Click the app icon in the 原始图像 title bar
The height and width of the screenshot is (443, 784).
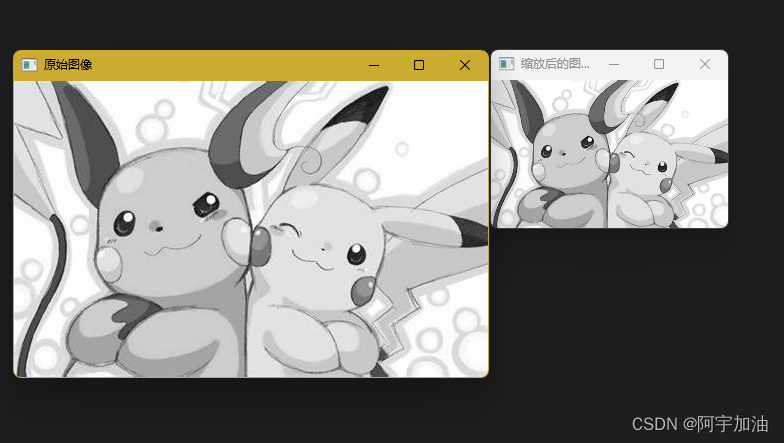click(x=30, y=65)
